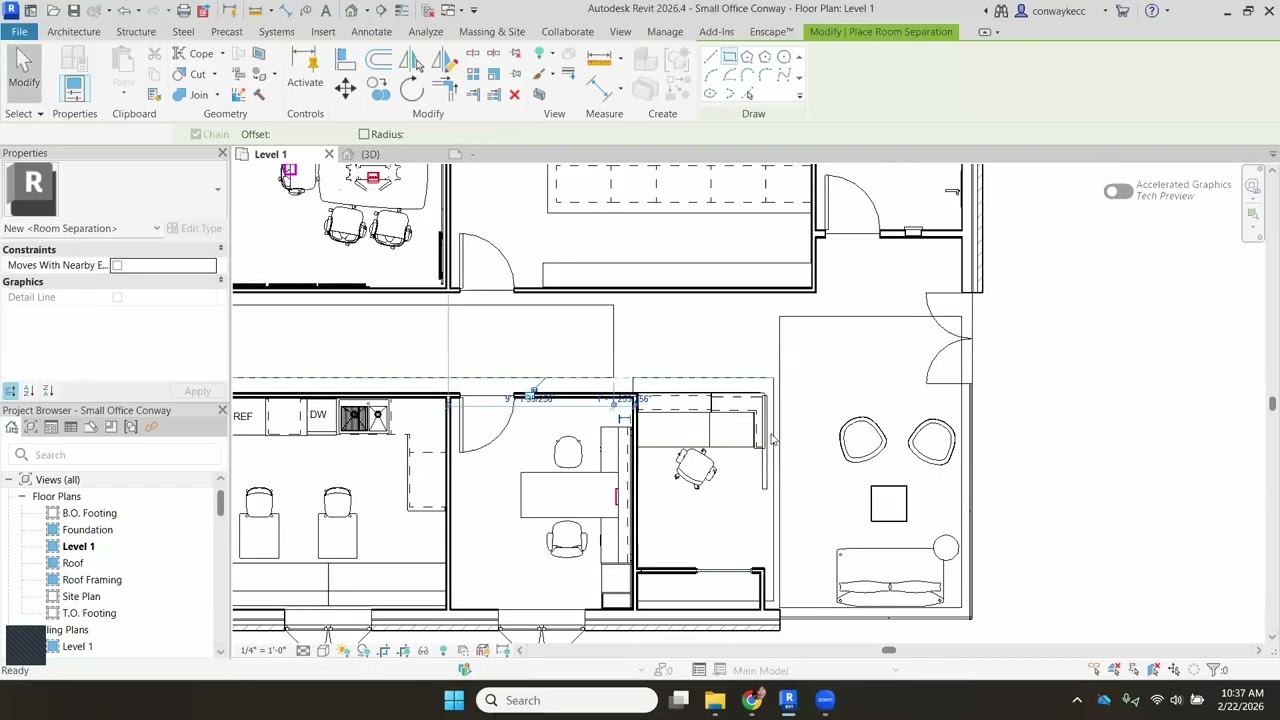Close the Level 1 view tab

point(329,154)
